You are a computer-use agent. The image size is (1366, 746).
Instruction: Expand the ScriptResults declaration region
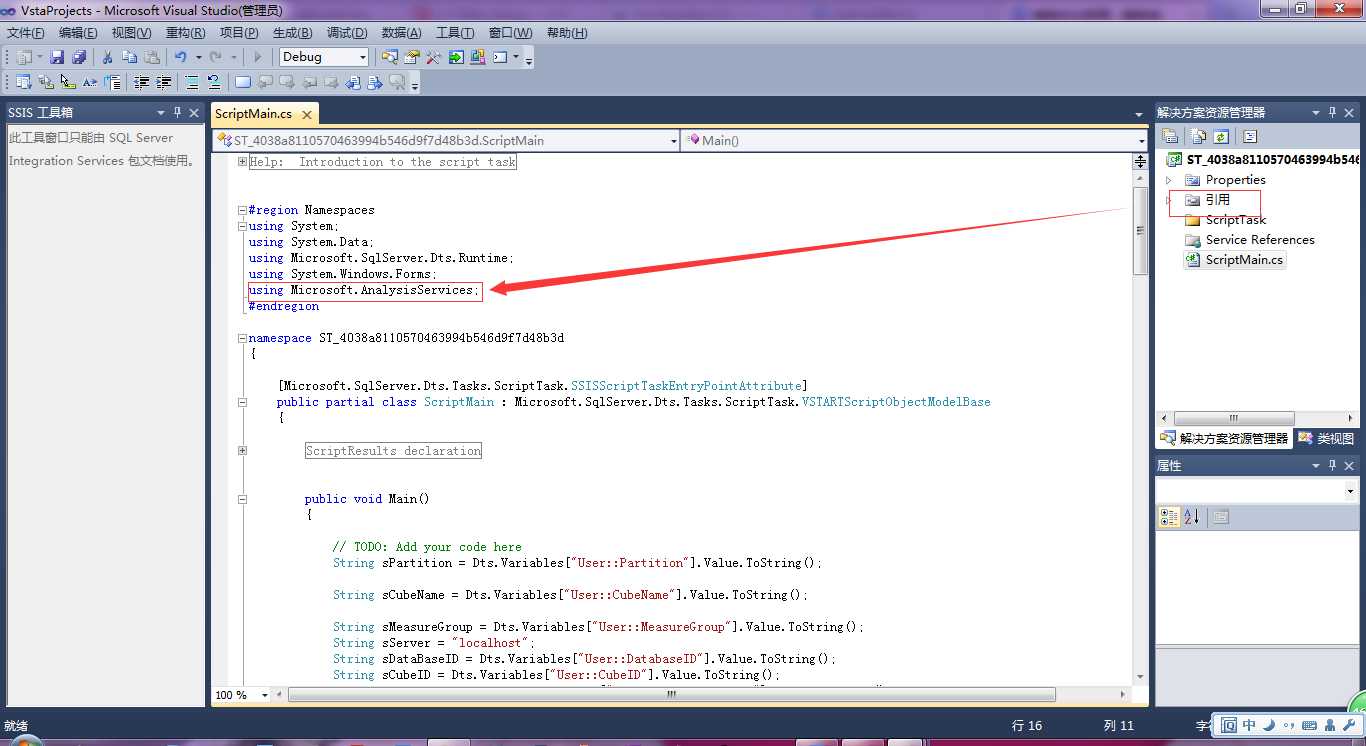(x=242, y=451)
